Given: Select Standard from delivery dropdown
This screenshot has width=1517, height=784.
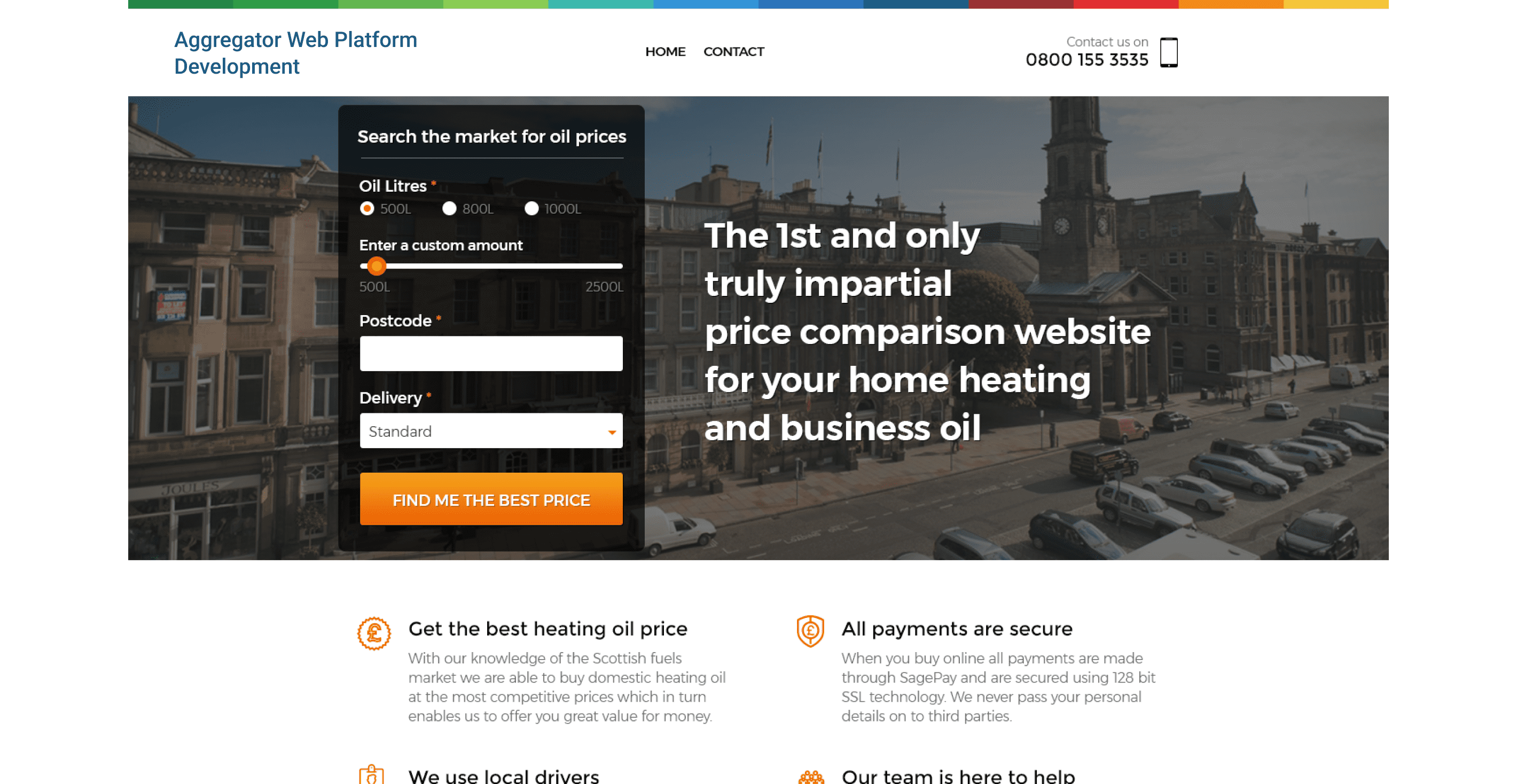Looking at the screenshot, I should [491, 431].
